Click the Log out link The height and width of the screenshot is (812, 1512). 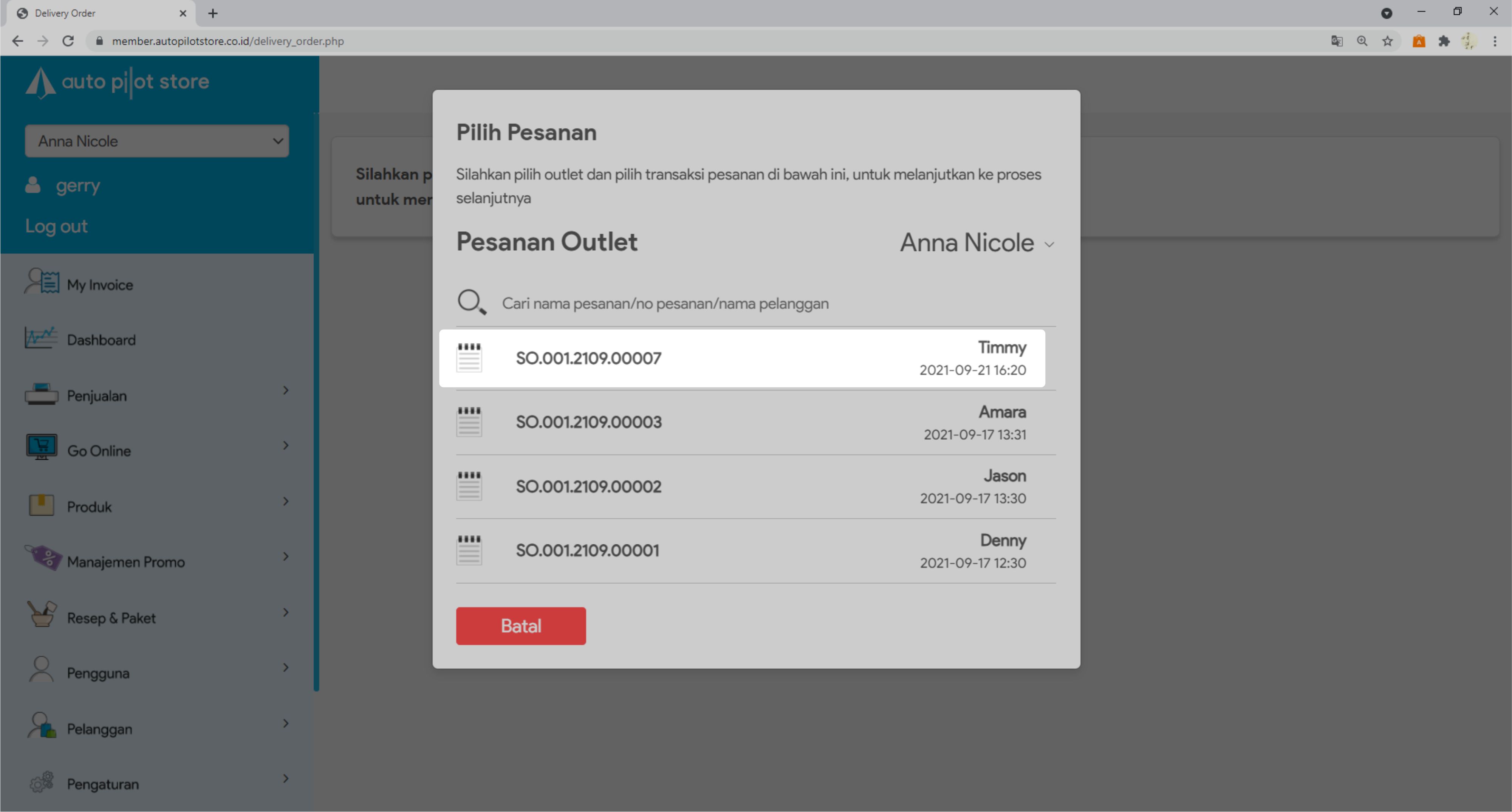coord(56,226)
